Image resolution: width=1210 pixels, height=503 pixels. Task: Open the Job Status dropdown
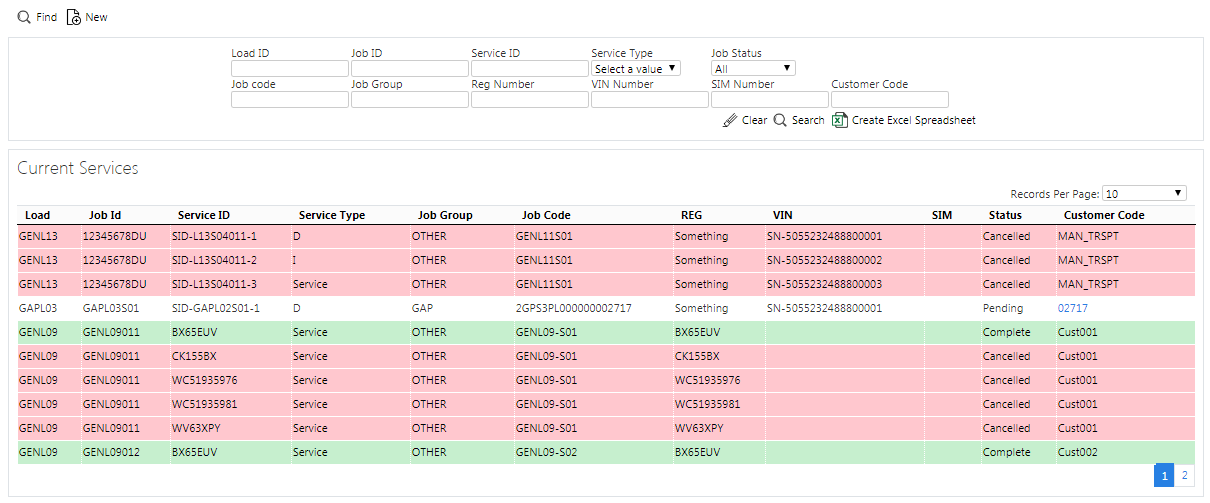pyautogui.click(x=753, y=68)
